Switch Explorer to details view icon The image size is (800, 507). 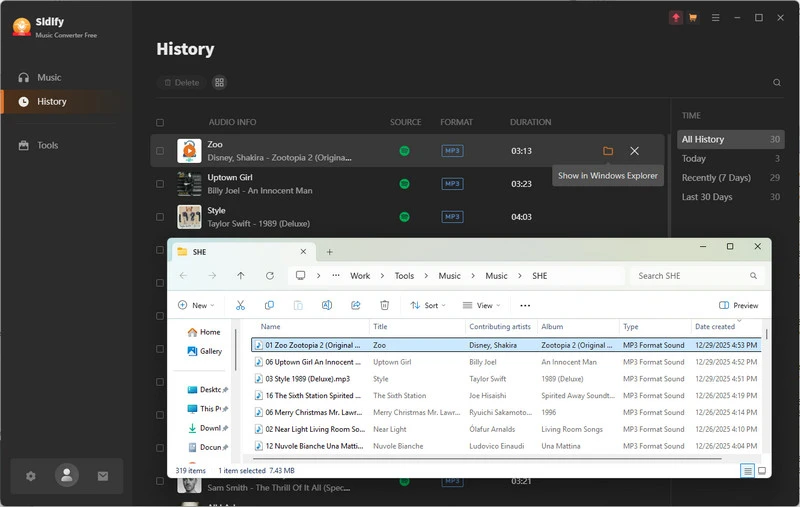(747, 471)
